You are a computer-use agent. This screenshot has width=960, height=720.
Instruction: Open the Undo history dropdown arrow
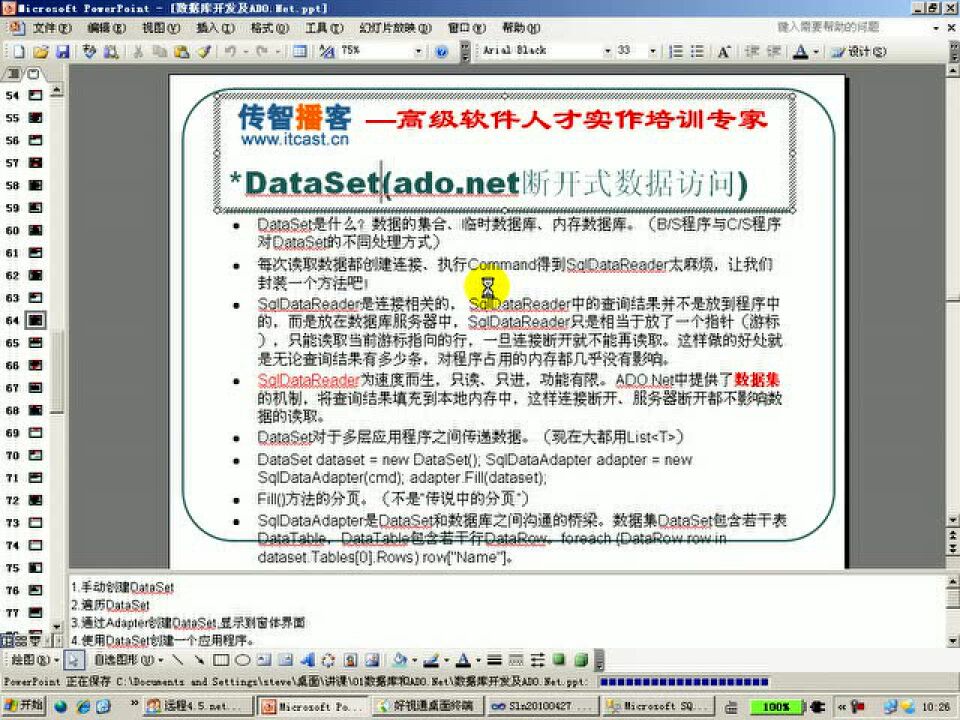pos(245,51)
